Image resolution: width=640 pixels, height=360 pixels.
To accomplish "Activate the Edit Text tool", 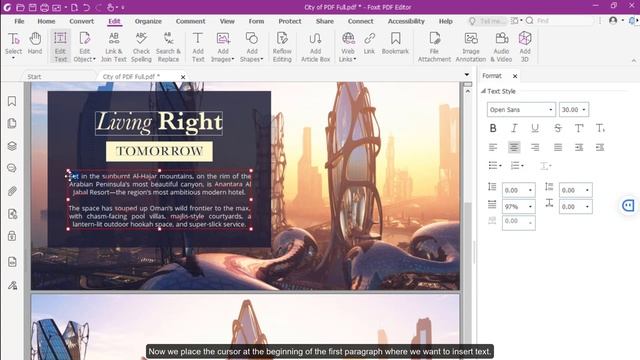I will point(60,47).
